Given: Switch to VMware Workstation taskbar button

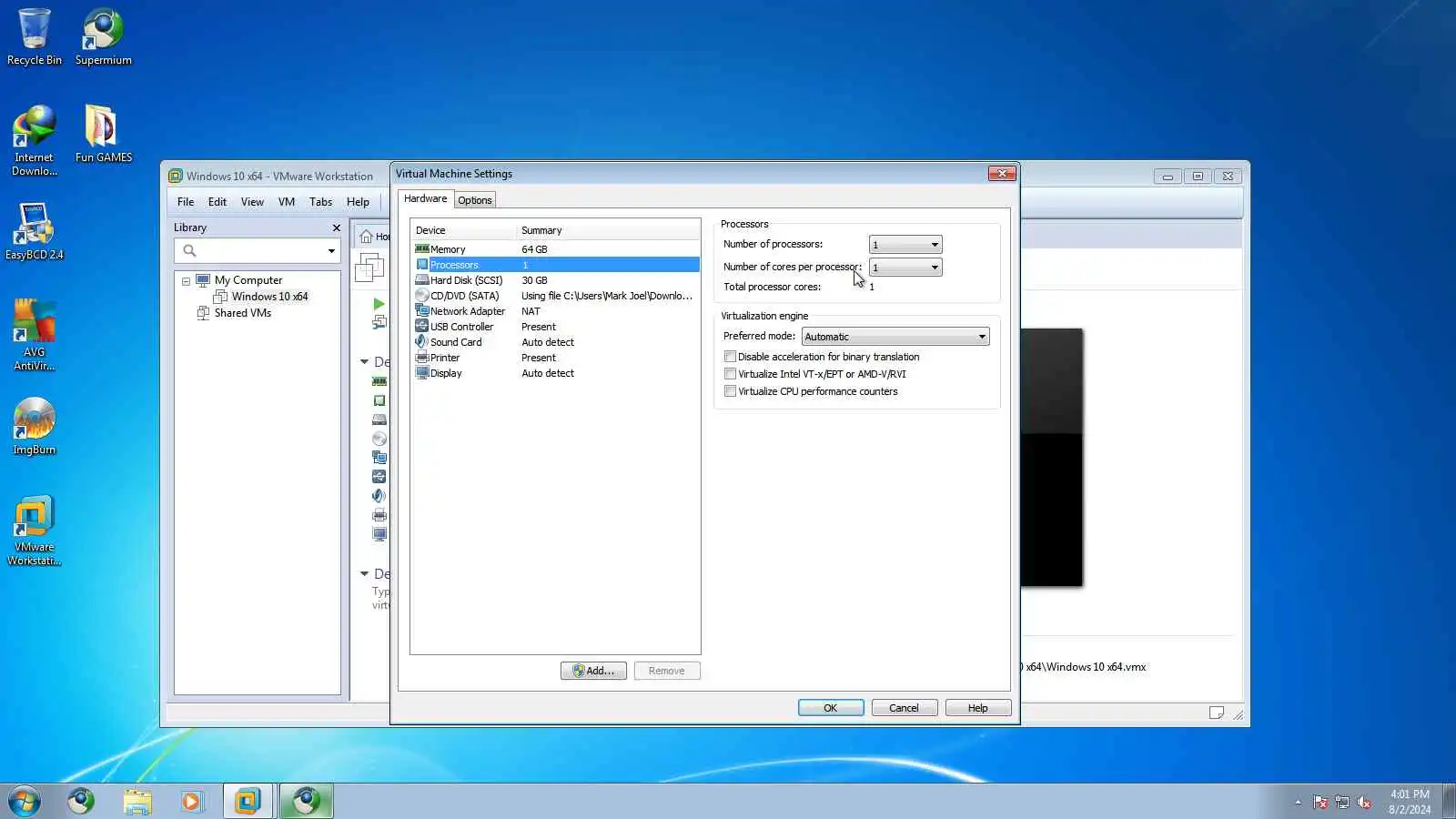Looking at the screenshot, I should 248,801.
